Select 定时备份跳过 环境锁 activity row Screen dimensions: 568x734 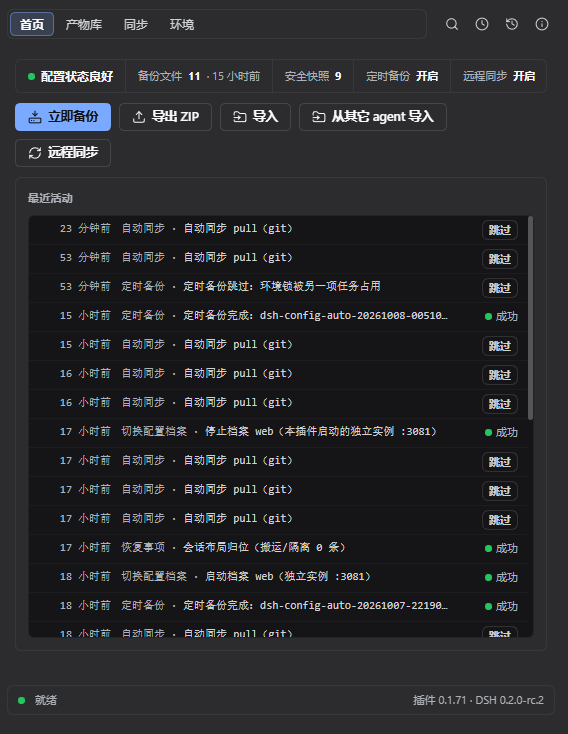point(278,288)
